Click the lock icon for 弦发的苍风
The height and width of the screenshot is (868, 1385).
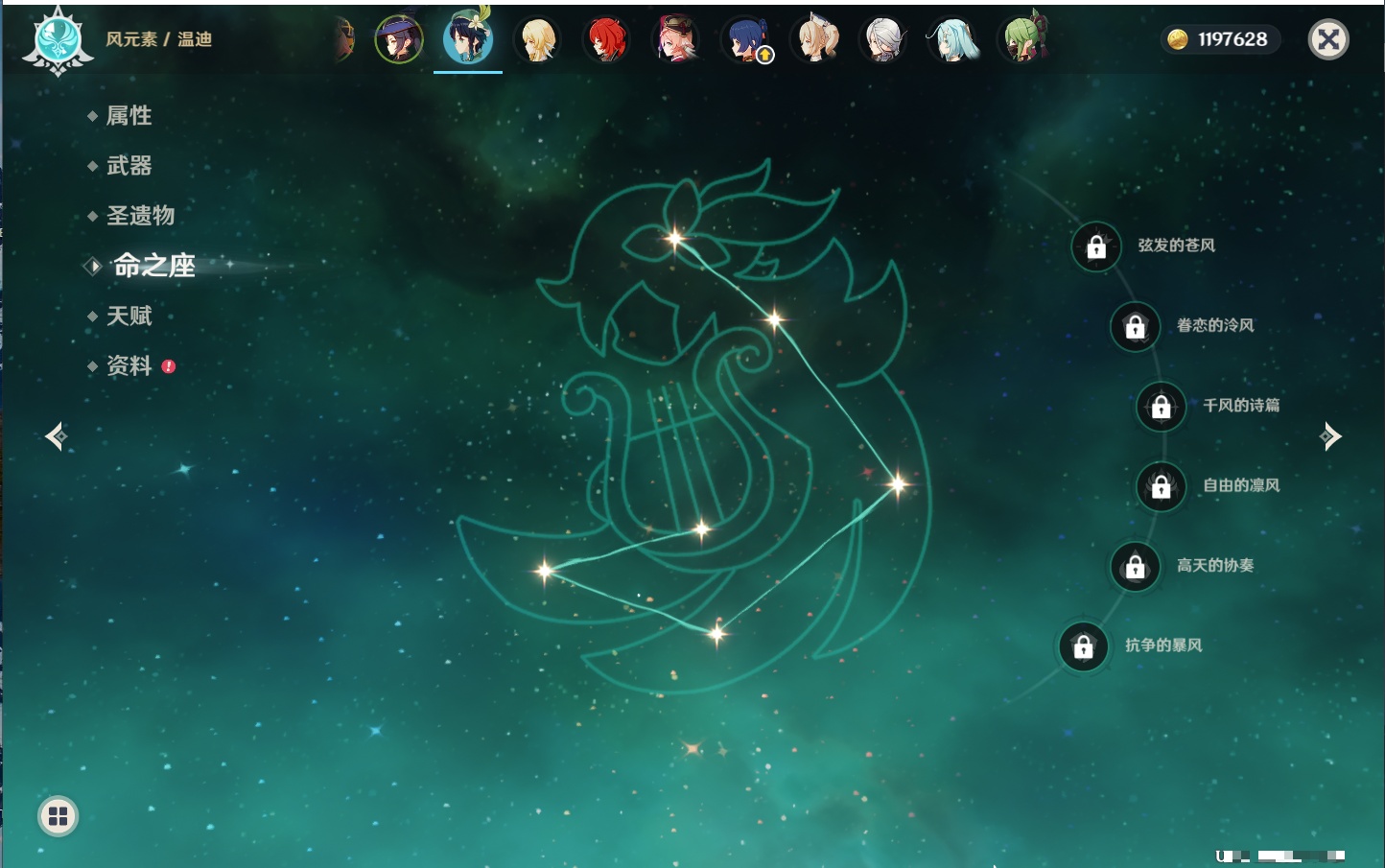pos(1096,247)
